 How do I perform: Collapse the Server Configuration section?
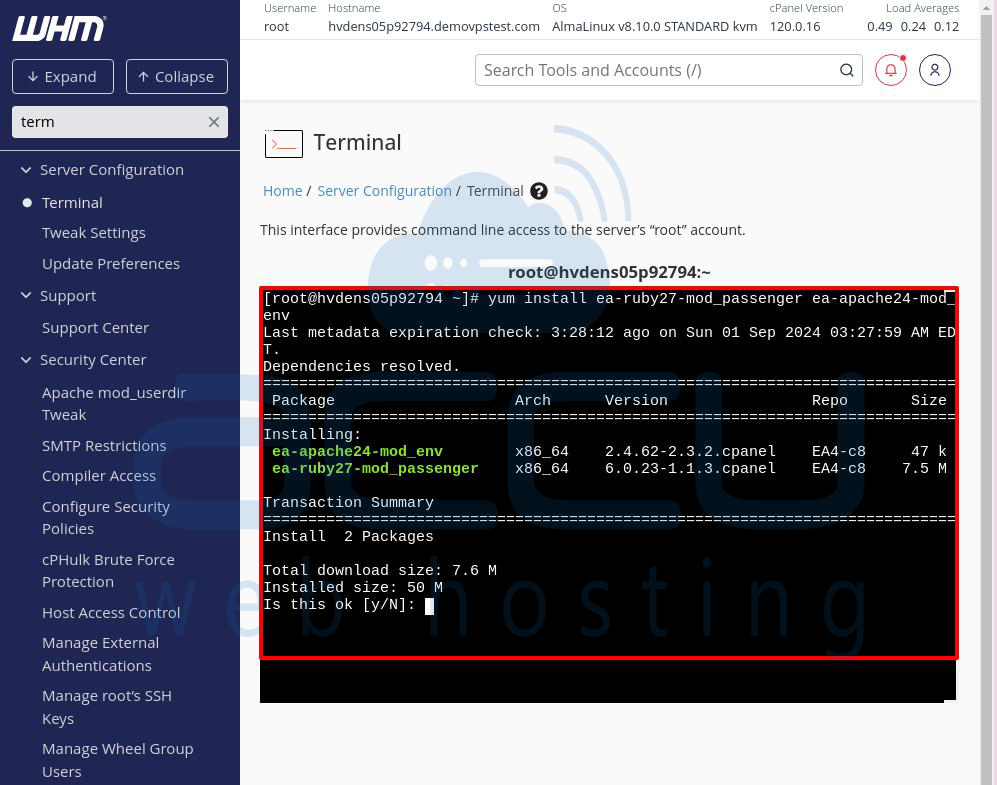[x=26, y=170]
